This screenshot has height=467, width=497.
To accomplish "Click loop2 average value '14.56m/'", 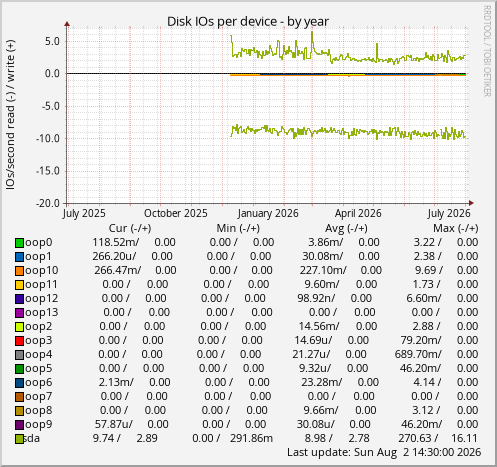I will click(319, 326).
